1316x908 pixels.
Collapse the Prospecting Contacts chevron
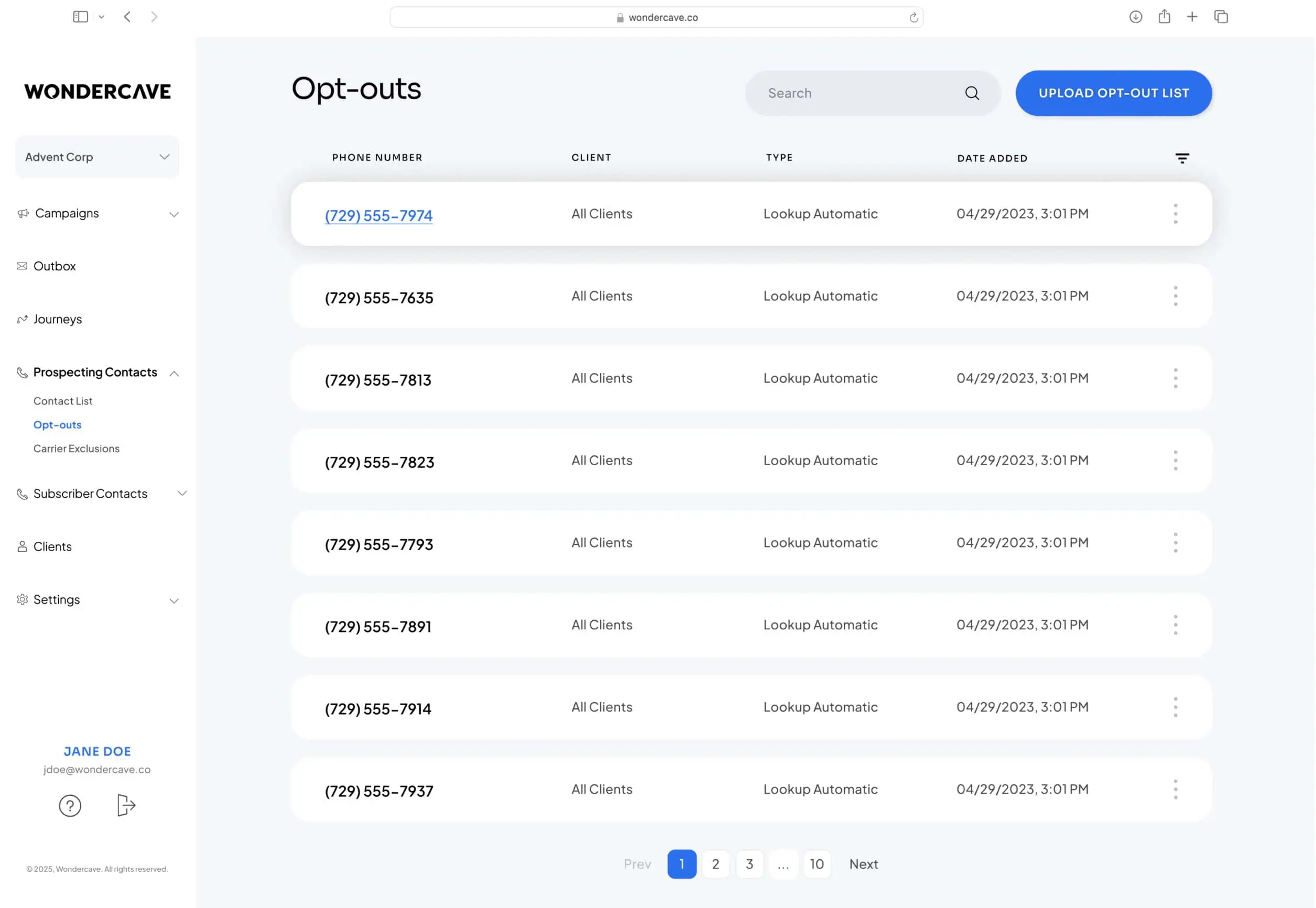(x=174, y=373)
